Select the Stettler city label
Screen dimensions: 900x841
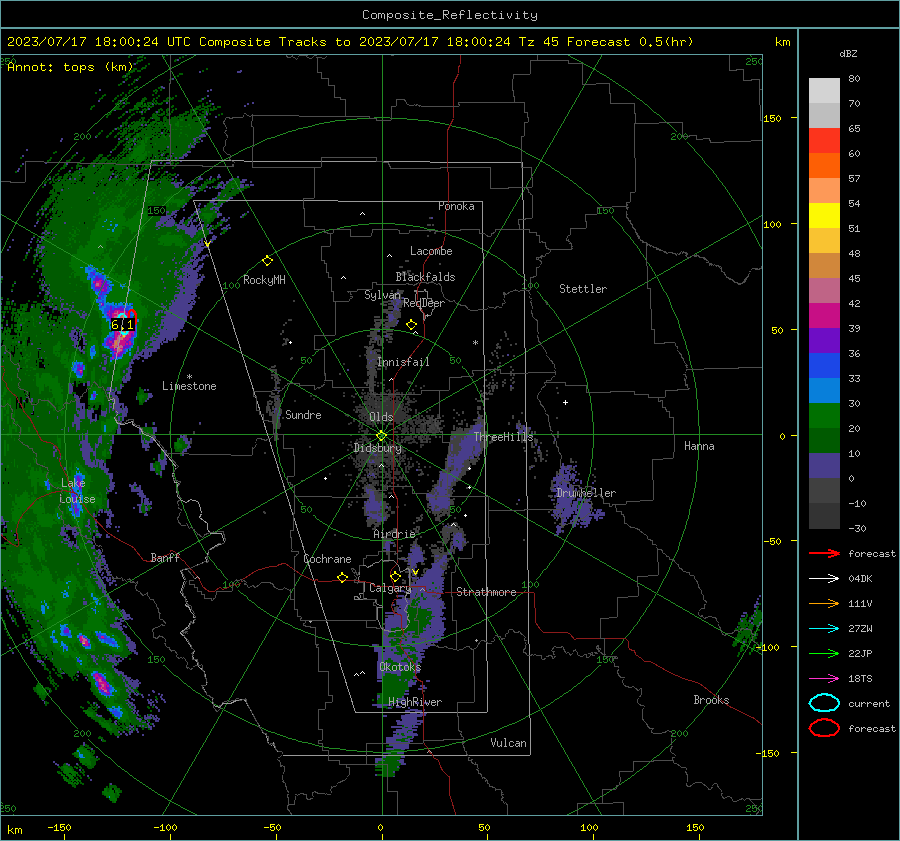(x=583, y=289)
